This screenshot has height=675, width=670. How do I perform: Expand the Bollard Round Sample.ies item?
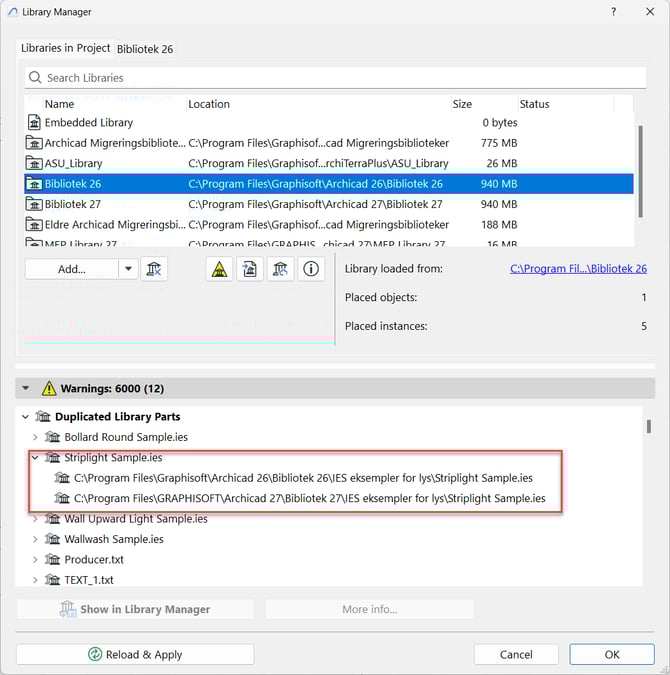pyautogui.click(x=35, y=437)
